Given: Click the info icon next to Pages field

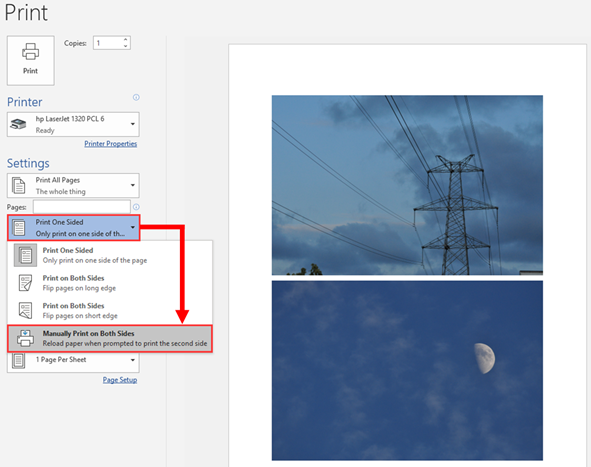Looking at the screenshot, I should tap(136, 207).
